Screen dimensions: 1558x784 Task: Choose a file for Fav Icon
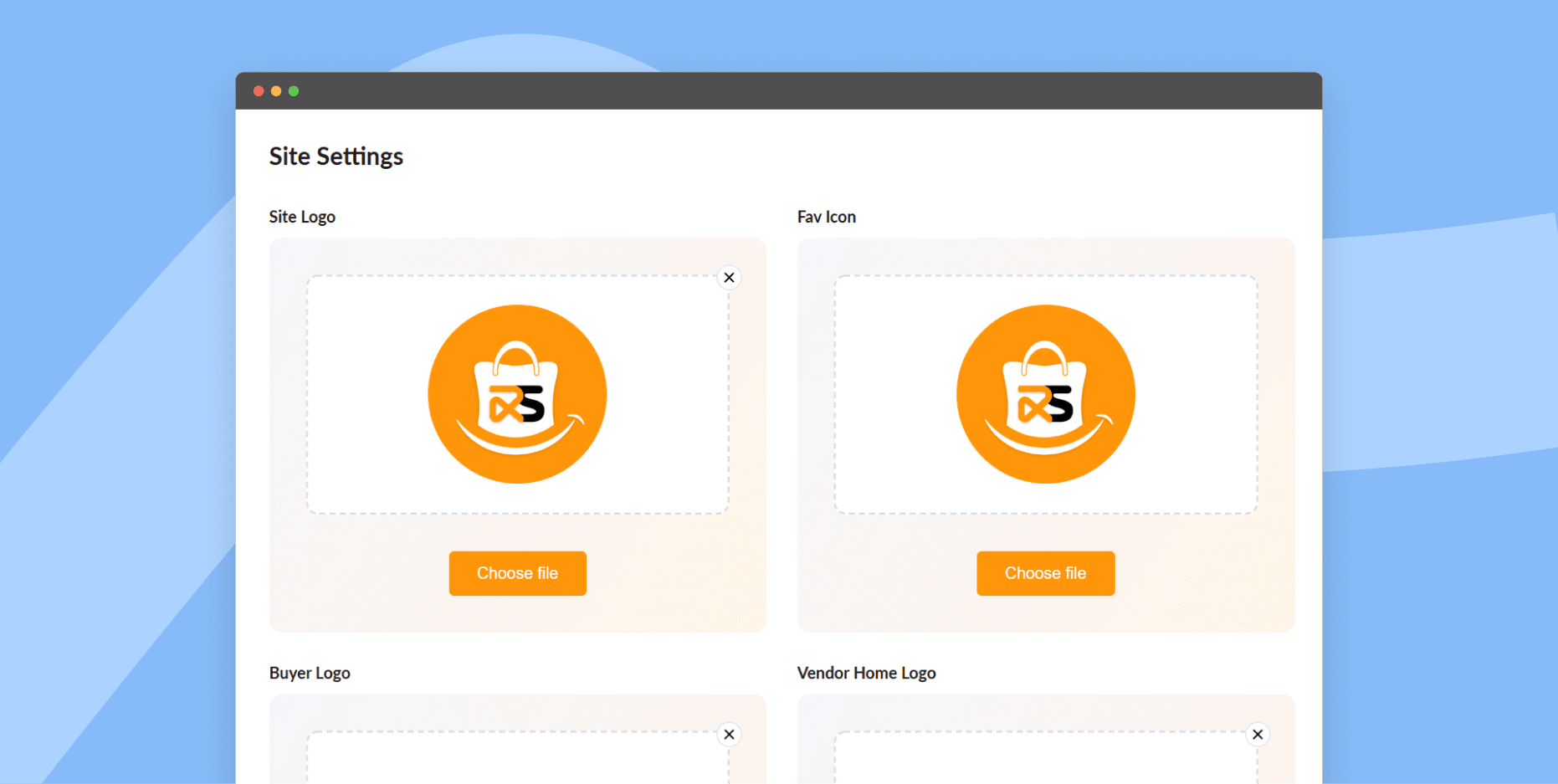click(x=1045, y=573)
